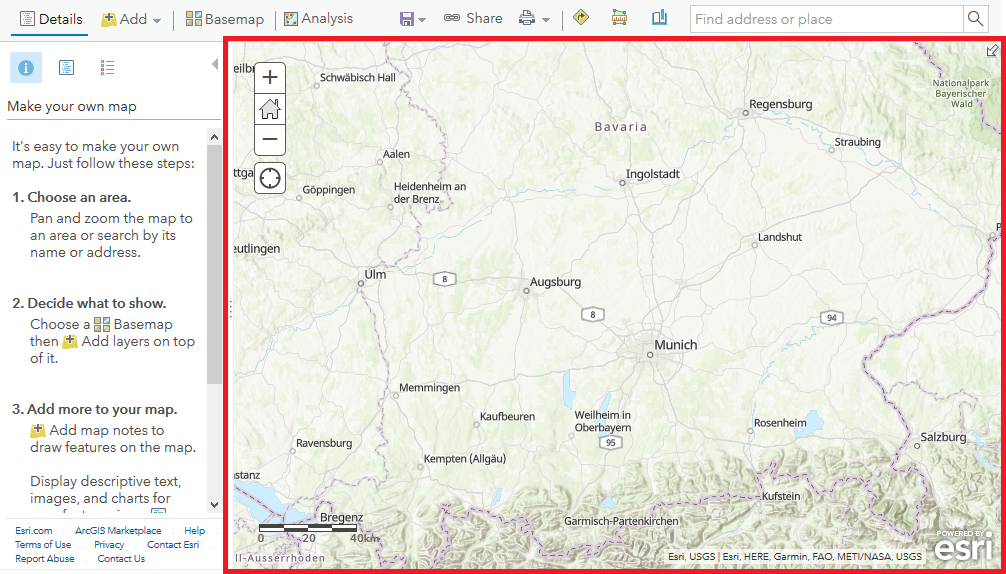Open the Report Abuse link
The image size is (1006, 574).
[x=45, y=559]
